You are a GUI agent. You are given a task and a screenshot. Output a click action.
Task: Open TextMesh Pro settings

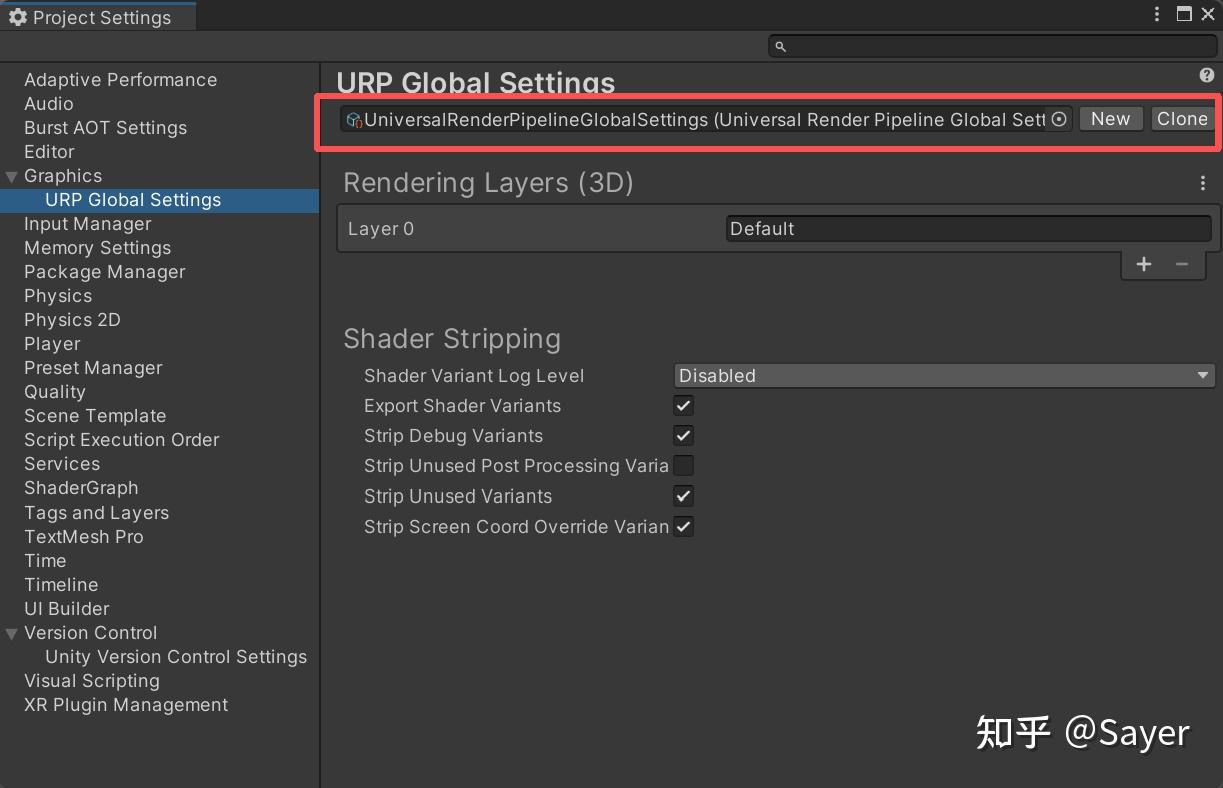(83, 537)
